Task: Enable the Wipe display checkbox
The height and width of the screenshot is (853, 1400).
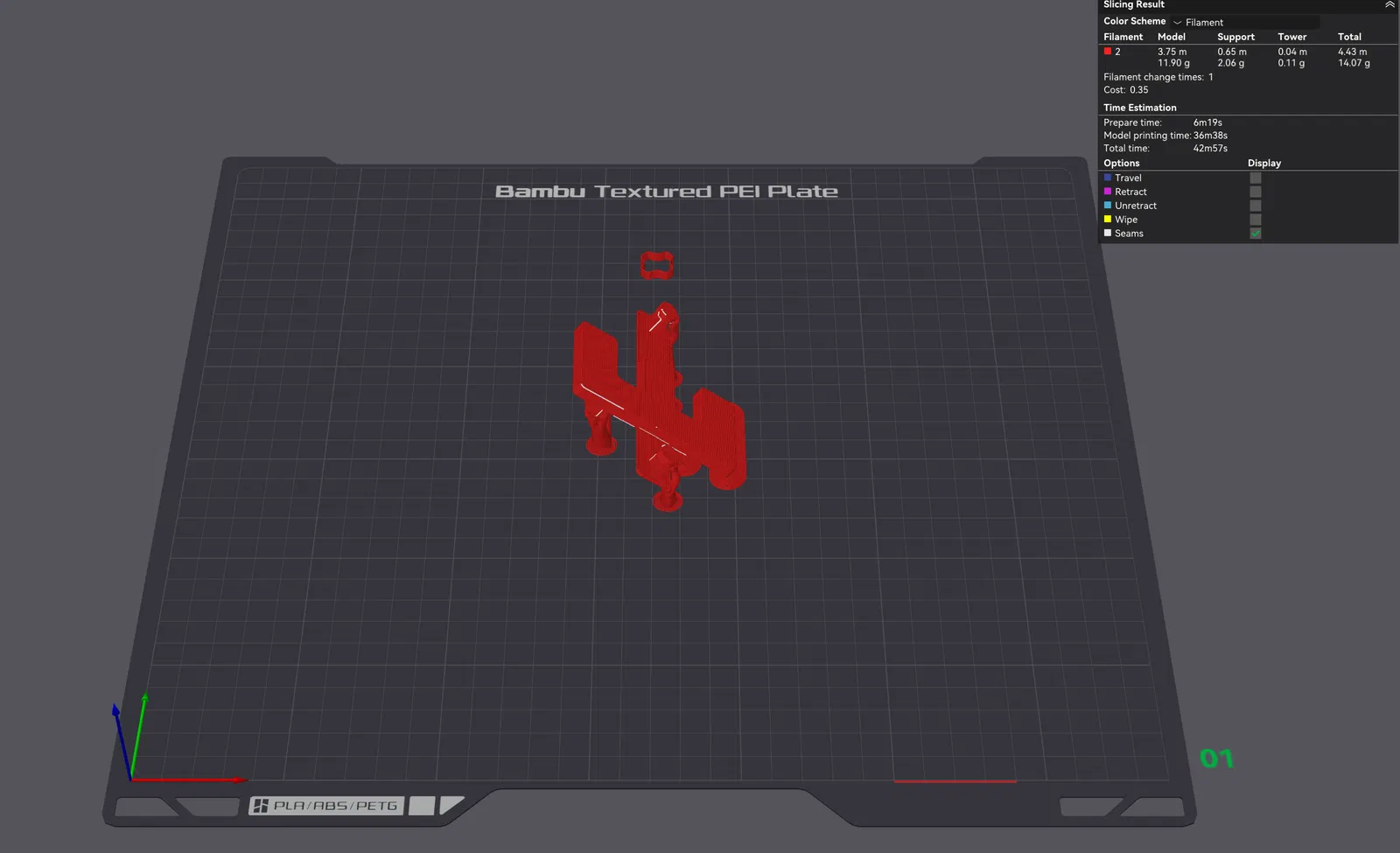Action: (x=1256, y=220)
